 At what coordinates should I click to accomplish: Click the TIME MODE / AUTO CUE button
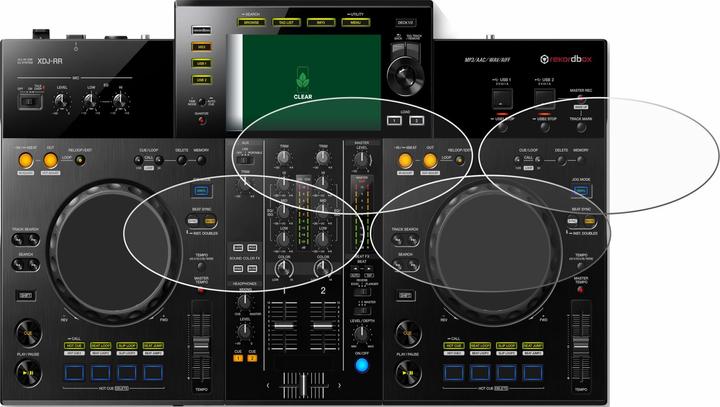click(x=202, y=102)
